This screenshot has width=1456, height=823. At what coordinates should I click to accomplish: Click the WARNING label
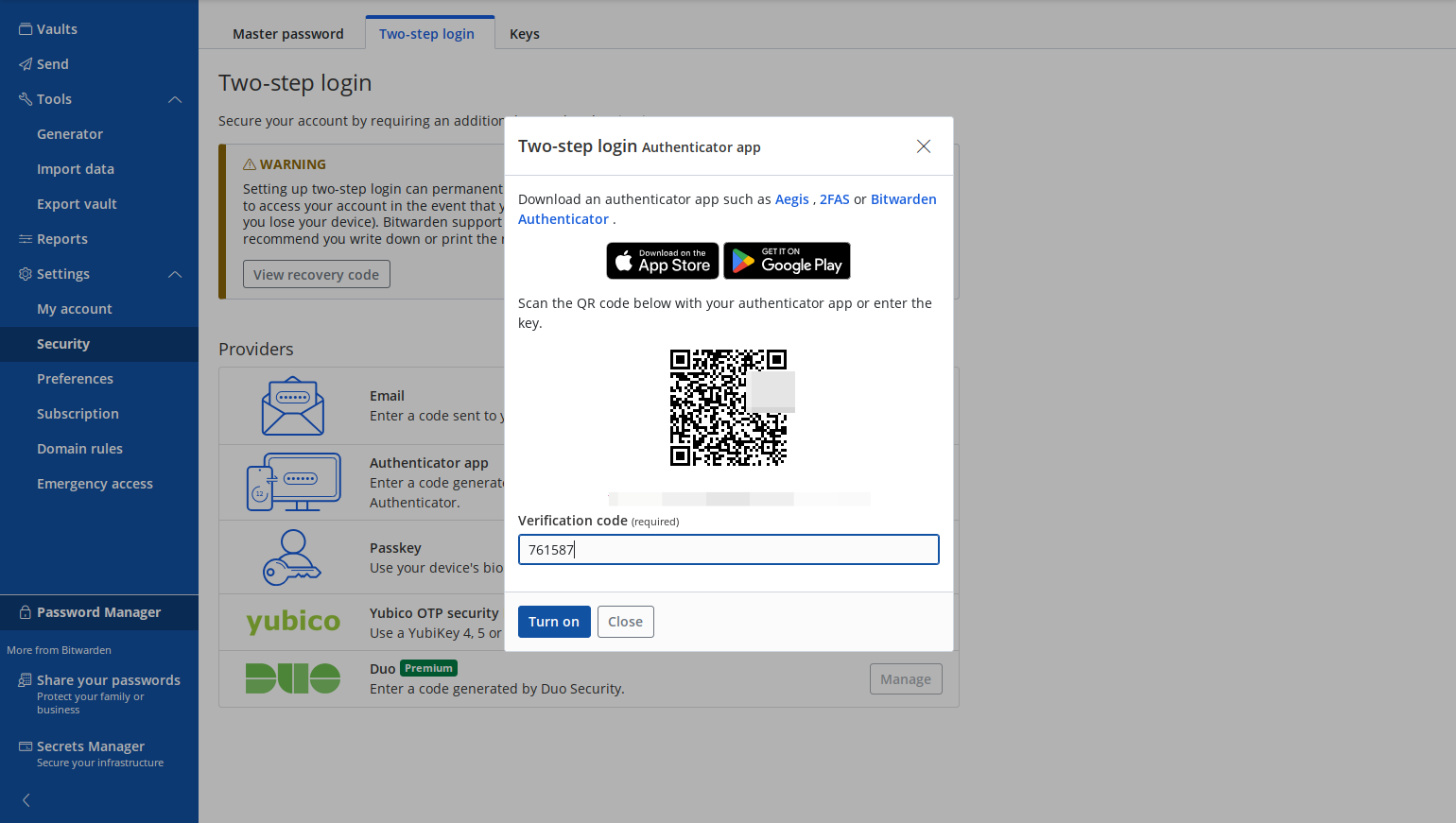tap(293, 164)
